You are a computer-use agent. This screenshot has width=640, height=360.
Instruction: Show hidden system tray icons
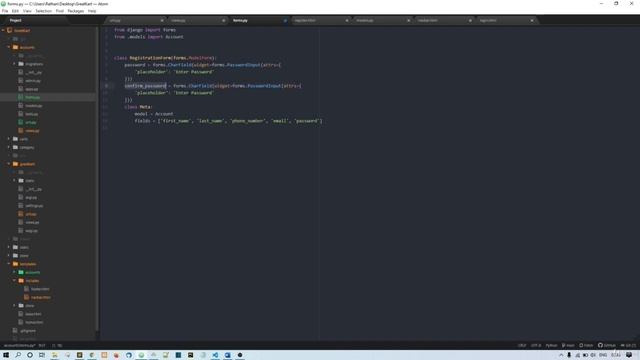[x=561, y=355]
